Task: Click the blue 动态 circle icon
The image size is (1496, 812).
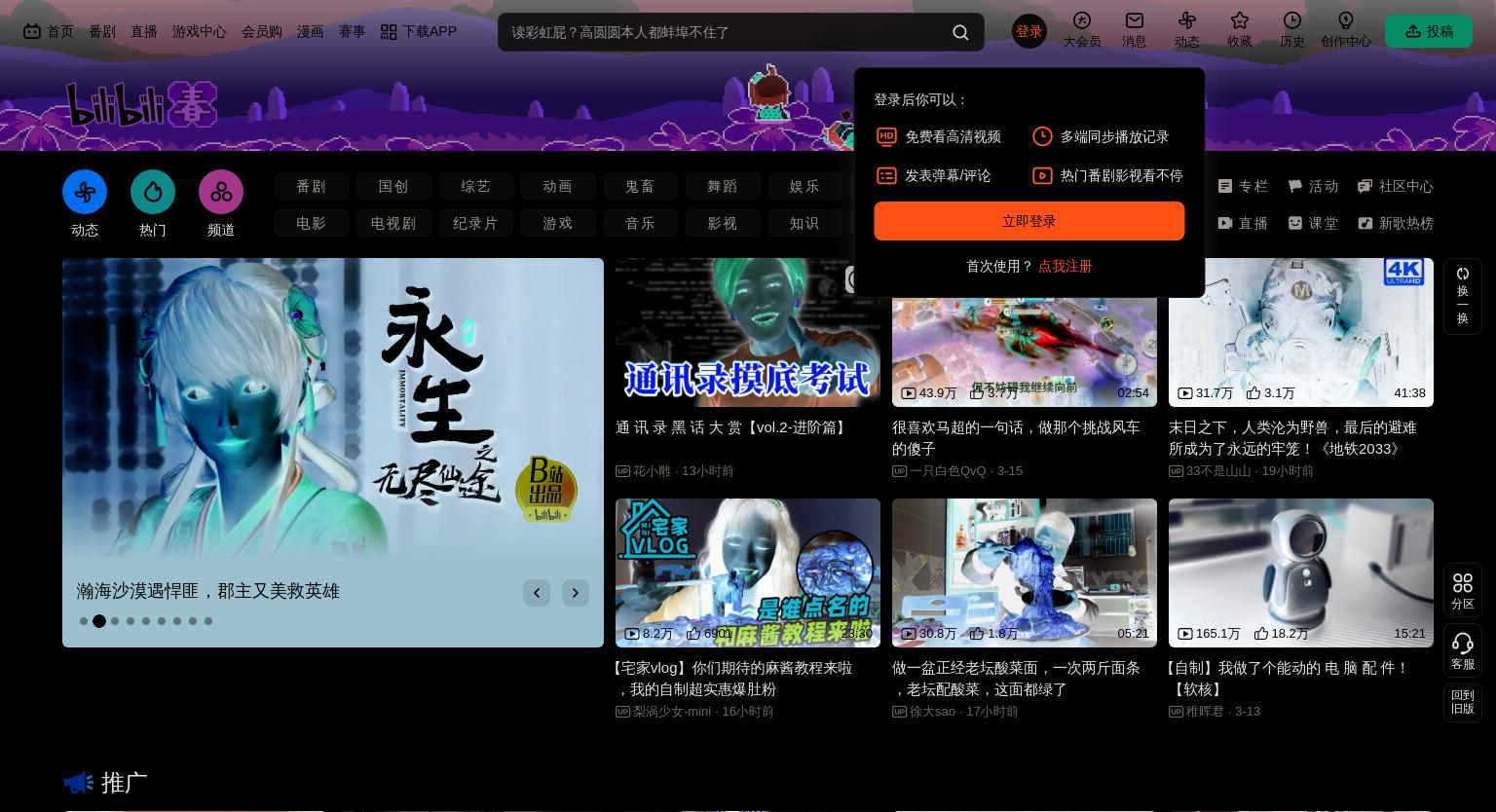Action: coord(85,192)
